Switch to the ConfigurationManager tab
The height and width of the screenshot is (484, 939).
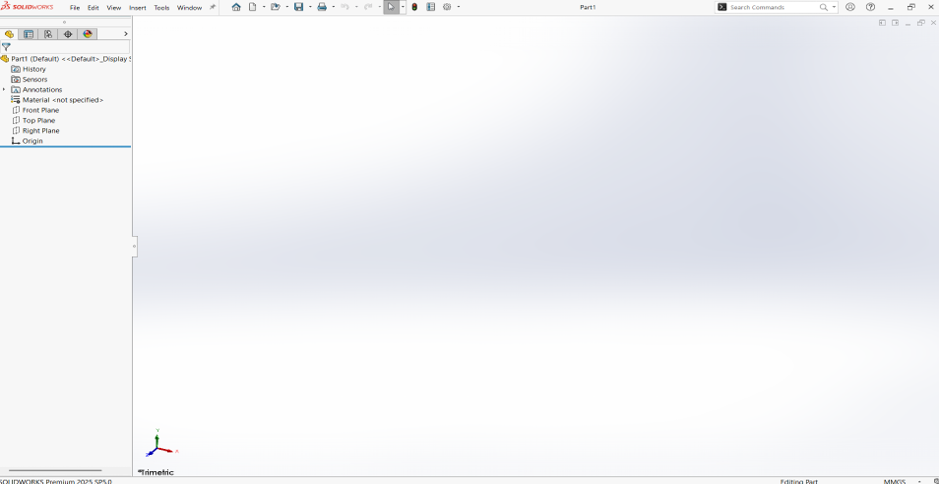point(48,34)
